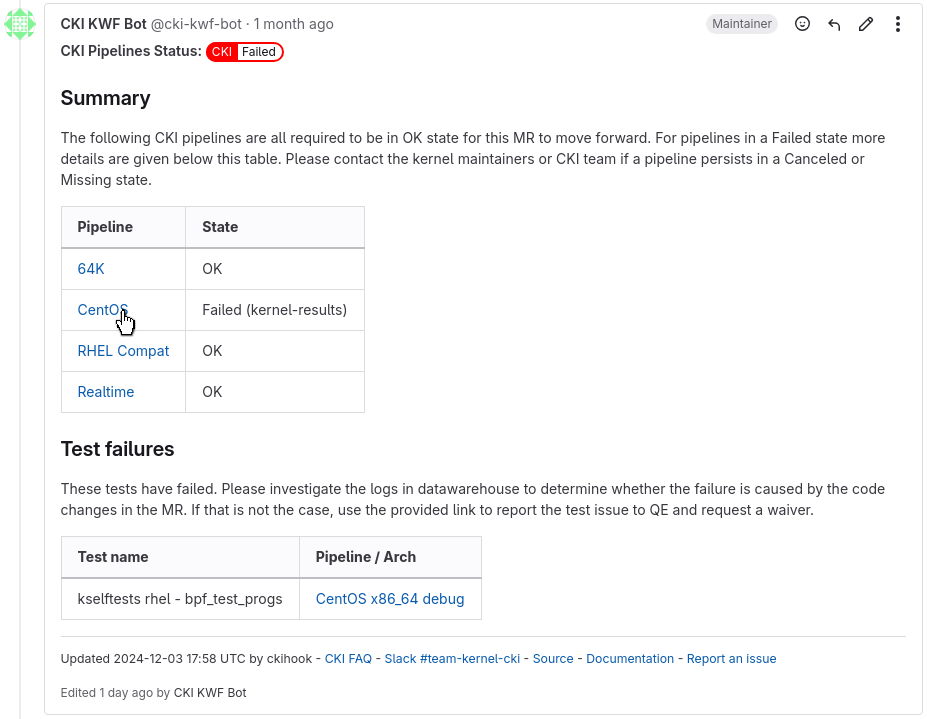Click the CKI KWF Bot avatar
Screen dimensions: 927x719
[x=20, y=24]
